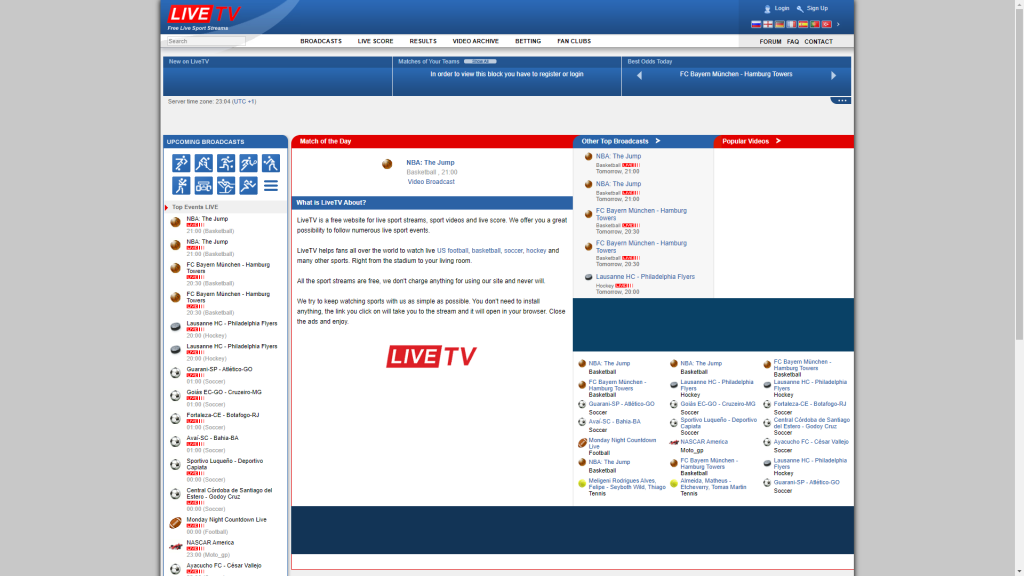This screenshot has height=576, width=1024.
Task: Open Fortaleza-CE - Botafogo-RJ in sidebar list
Action: 223,415
